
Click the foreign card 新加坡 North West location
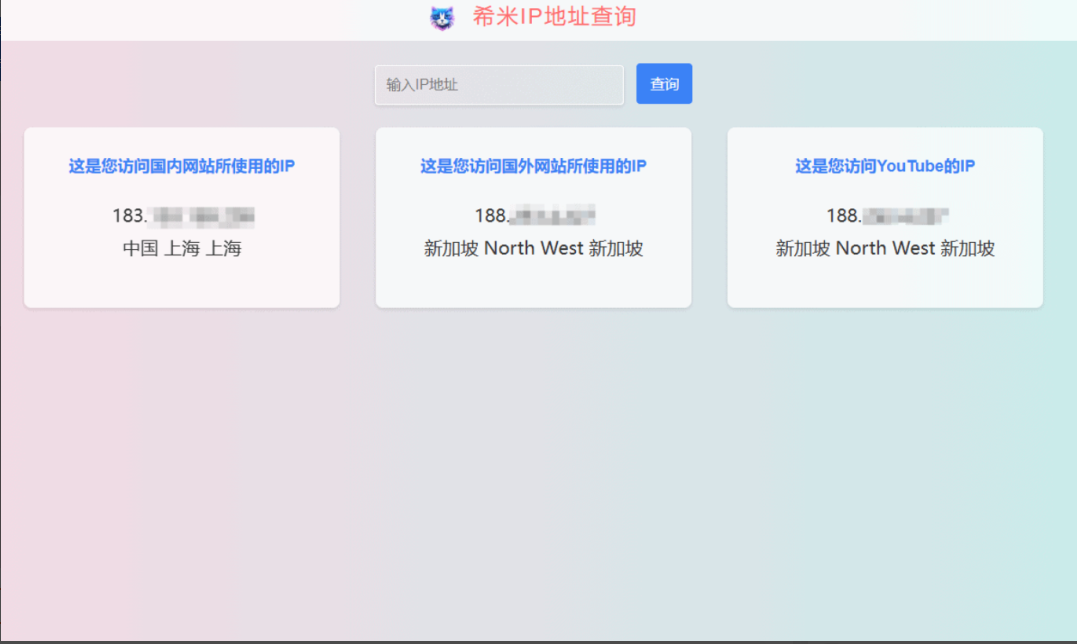pos(533,249)
